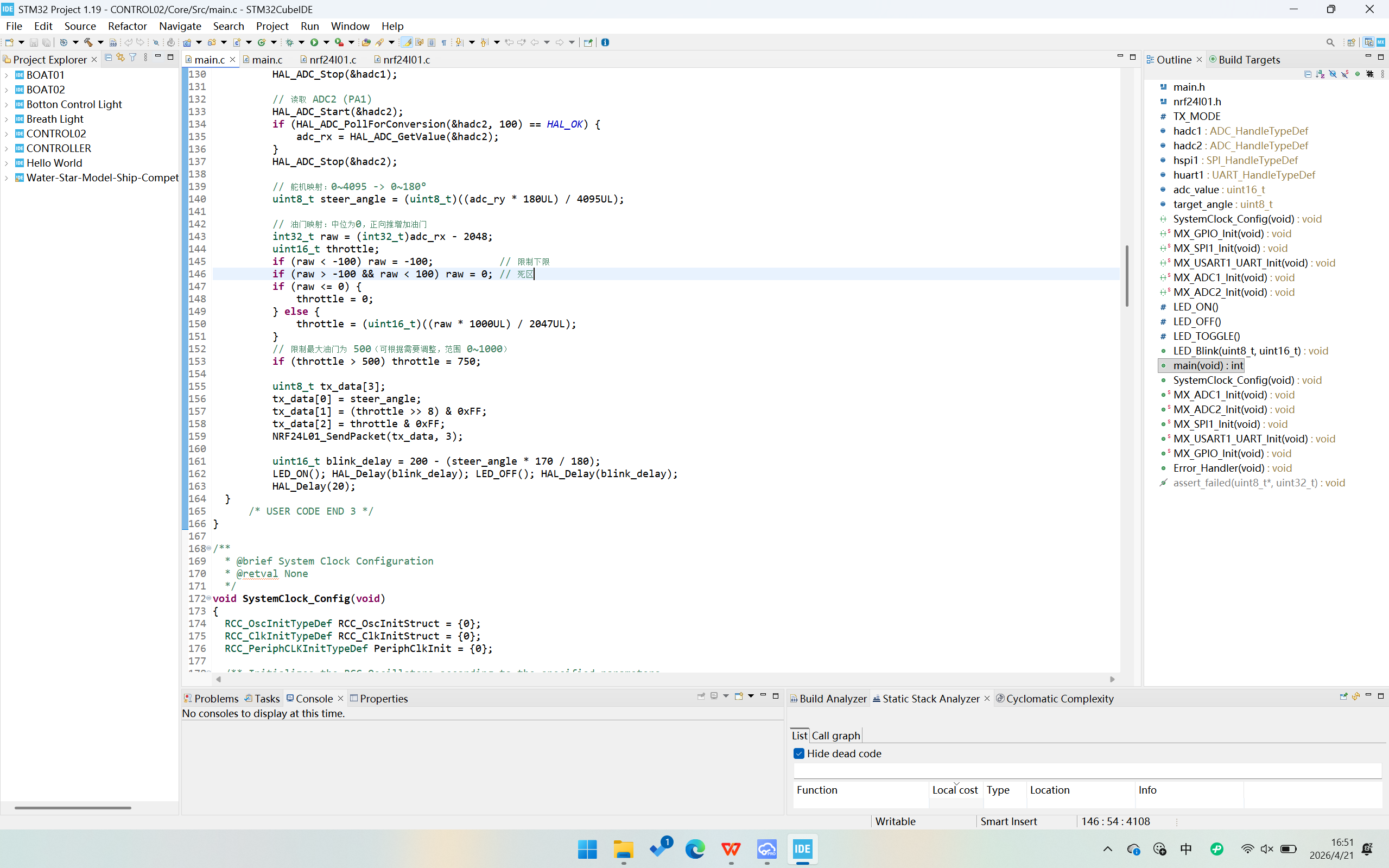
Task: Click the toolbar search magnifier icon
Action: (1330, 42)
